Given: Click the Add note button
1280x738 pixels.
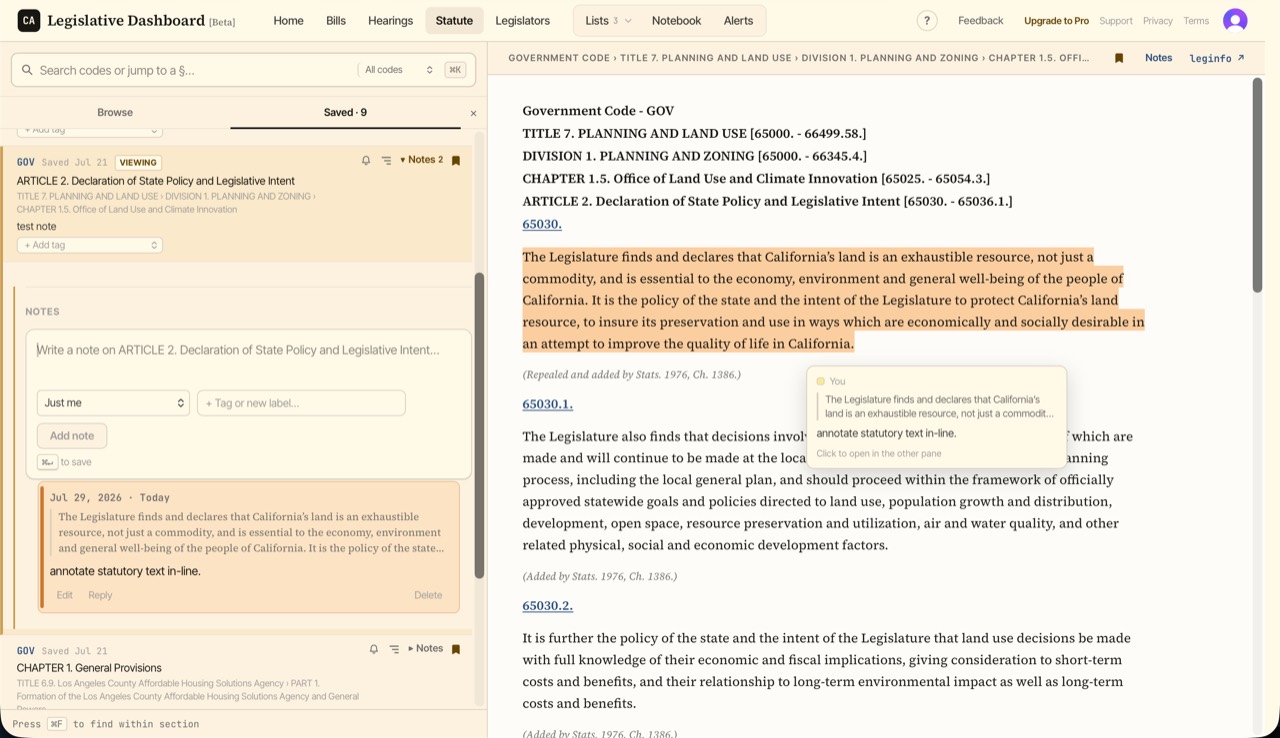Looking at the screenshot, I should 72,436.
